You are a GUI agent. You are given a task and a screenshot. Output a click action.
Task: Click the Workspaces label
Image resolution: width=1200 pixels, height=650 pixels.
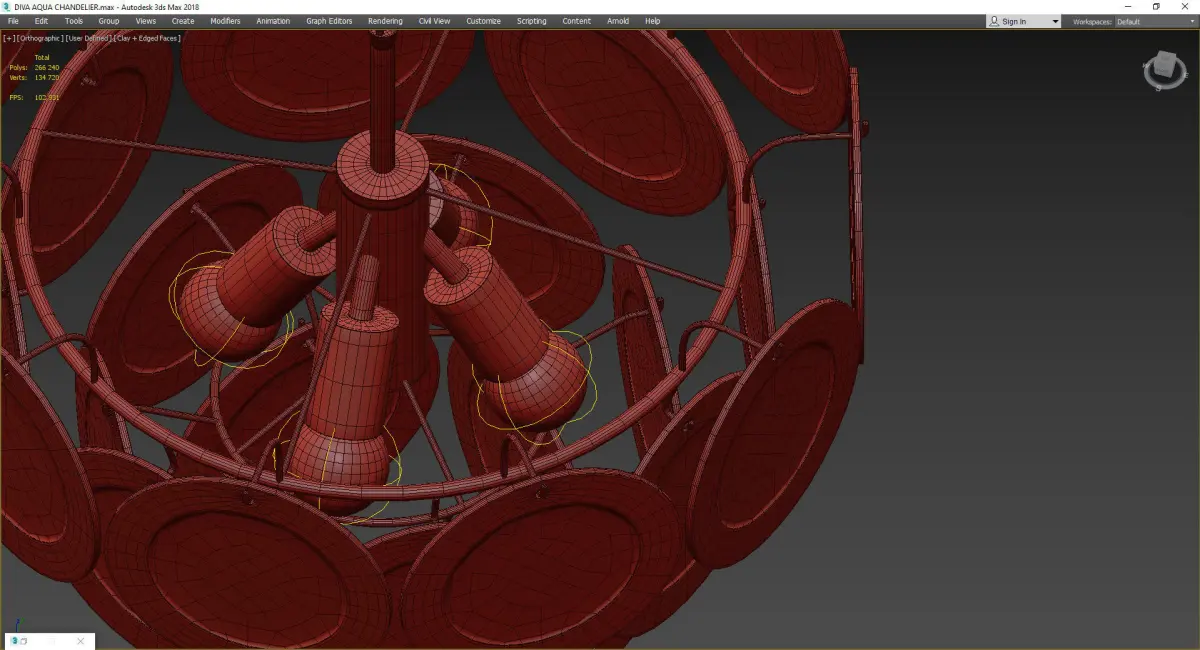[x=1092, y=21]
